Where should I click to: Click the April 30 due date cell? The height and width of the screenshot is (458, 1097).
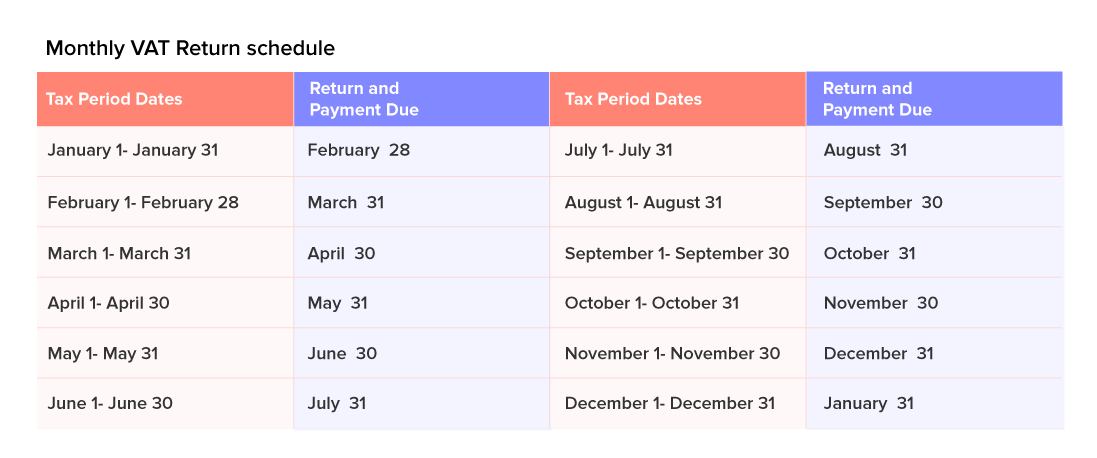pos(342,254)
